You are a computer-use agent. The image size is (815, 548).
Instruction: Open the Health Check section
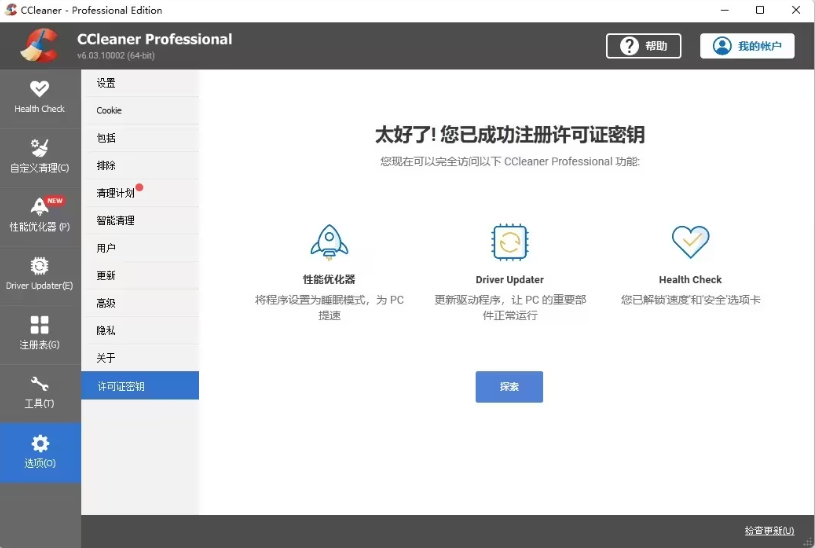pyautogui.click(x=40, y=98)
